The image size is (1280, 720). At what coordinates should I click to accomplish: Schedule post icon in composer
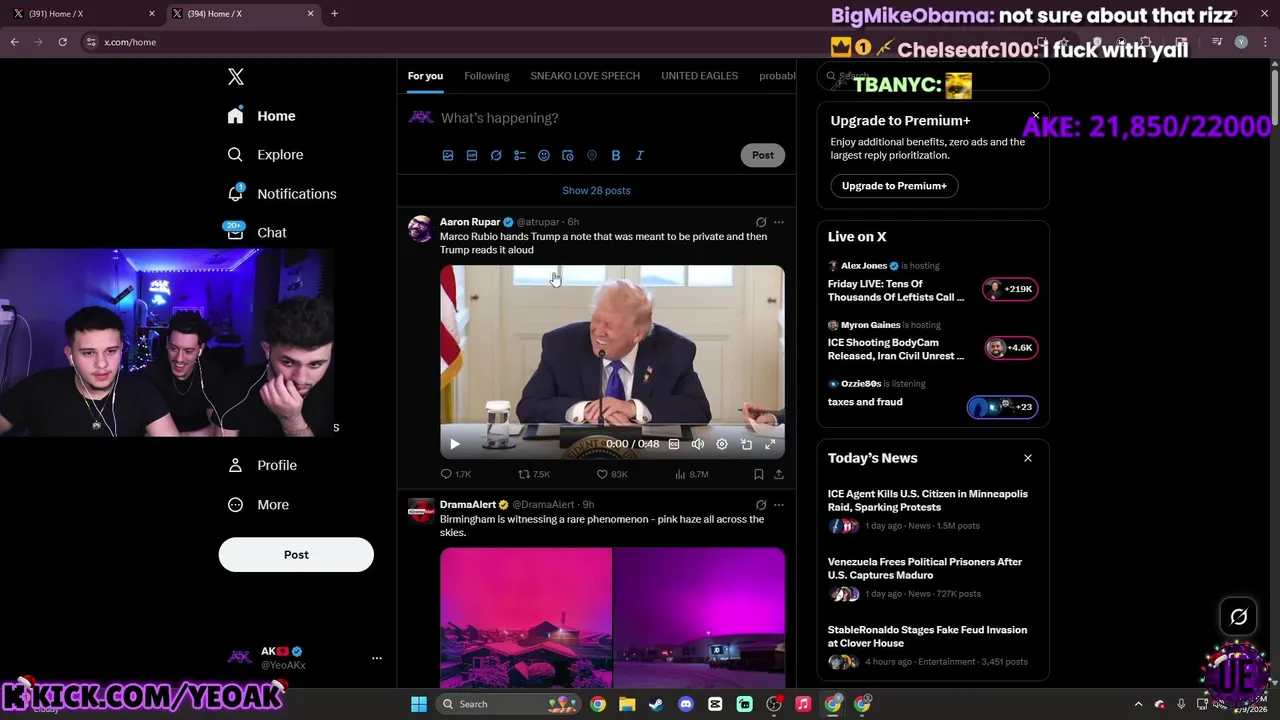[568, 155]
